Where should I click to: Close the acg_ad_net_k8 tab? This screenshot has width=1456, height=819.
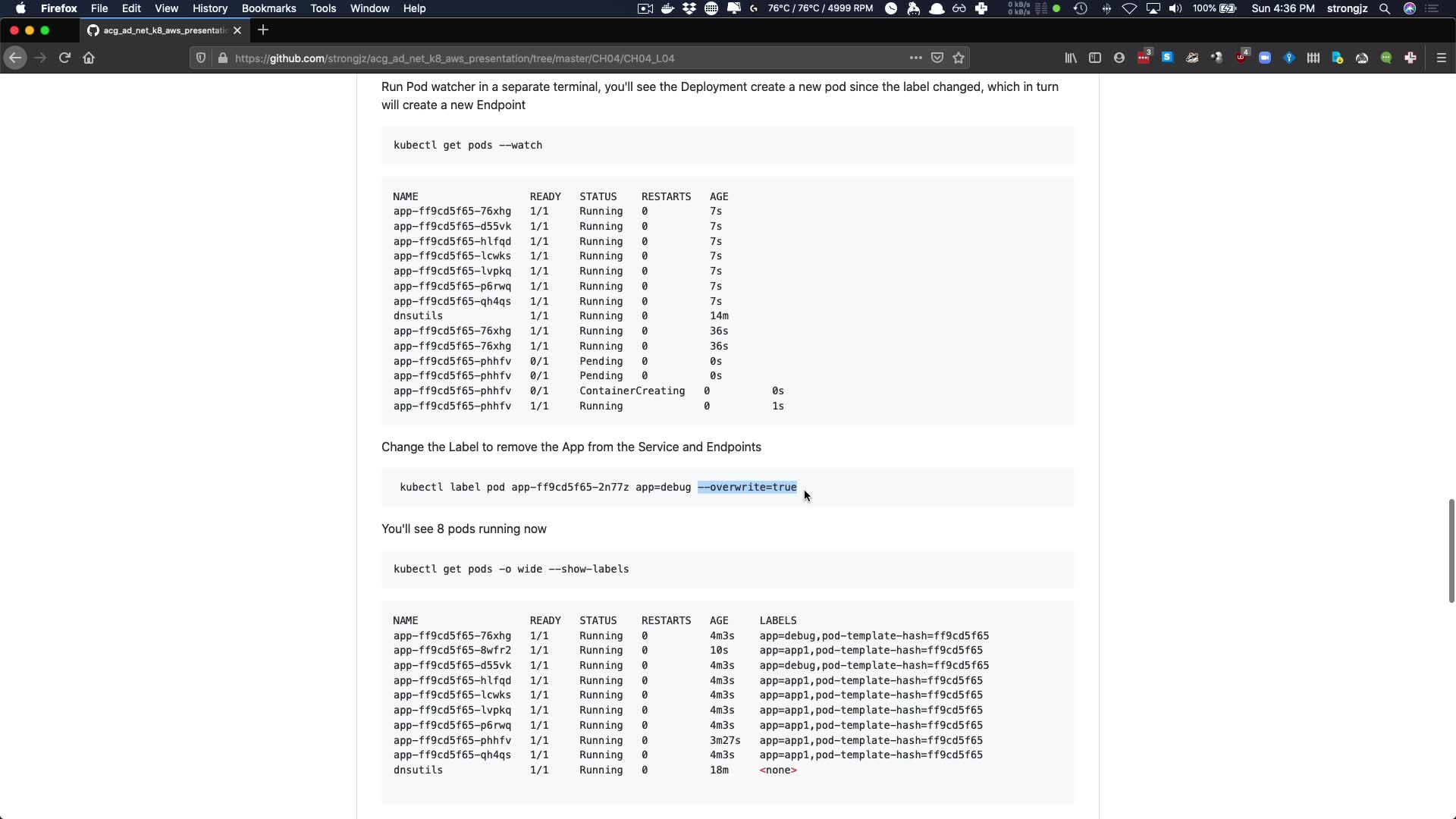point(237,30)
